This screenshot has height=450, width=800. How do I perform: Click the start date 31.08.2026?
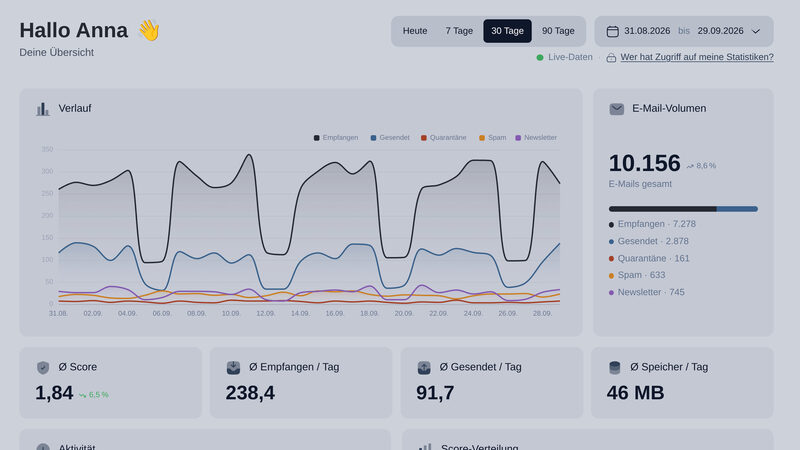647,31
